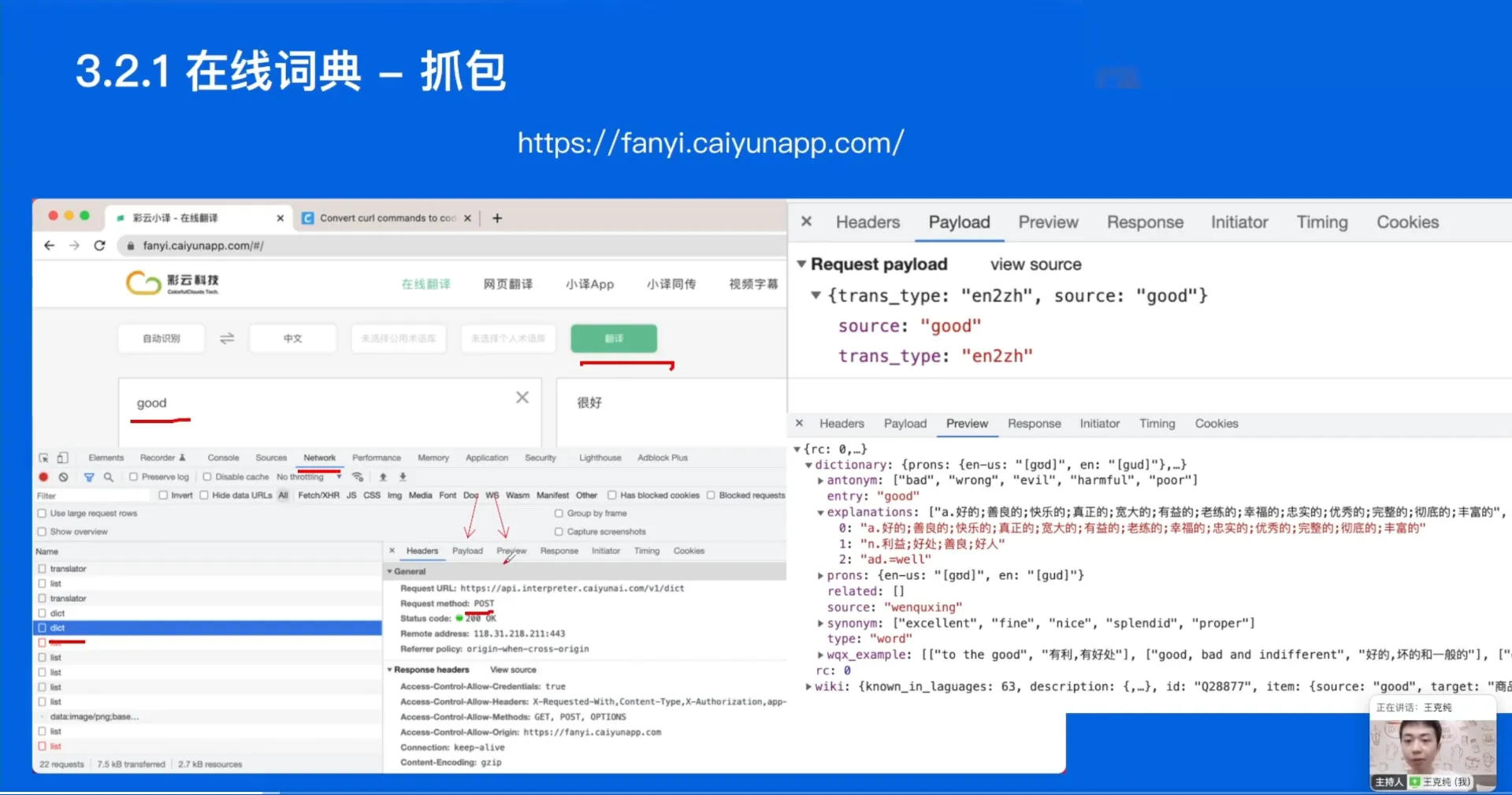Click the site lock icon in address bar
The width and height of the screenshot is (1512, 795).
click(131, 246)
